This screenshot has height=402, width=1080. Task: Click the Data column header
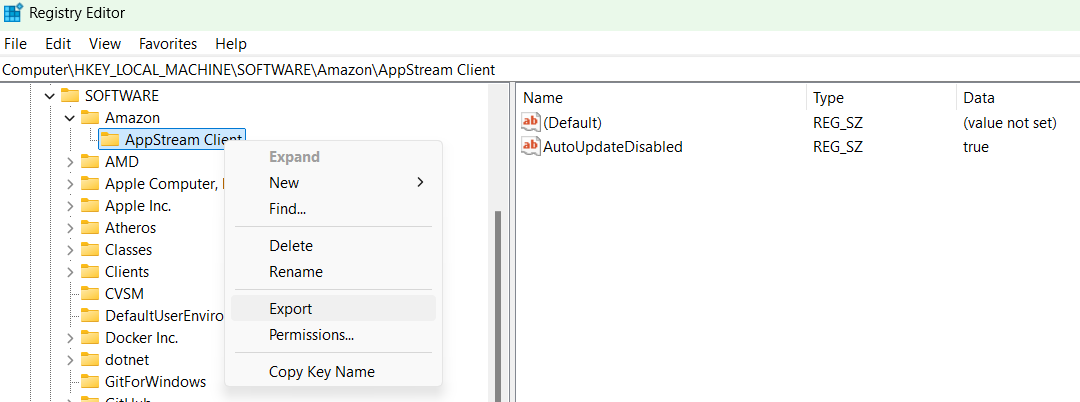click(978, 98)
